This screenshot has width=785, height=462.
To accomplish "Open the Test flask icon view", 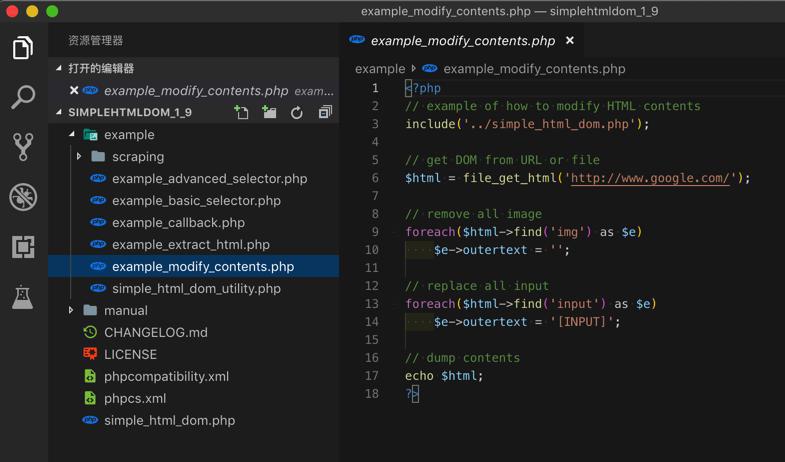I will coord(23,297).
